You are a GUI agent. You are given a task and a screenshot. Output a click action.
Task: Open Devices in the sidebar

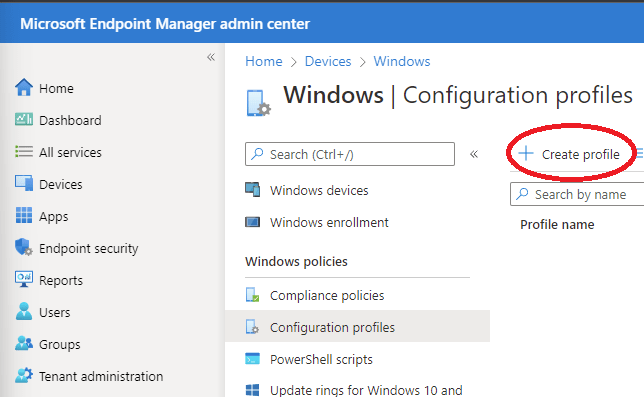pyautogui.click(x=61, y=184)
